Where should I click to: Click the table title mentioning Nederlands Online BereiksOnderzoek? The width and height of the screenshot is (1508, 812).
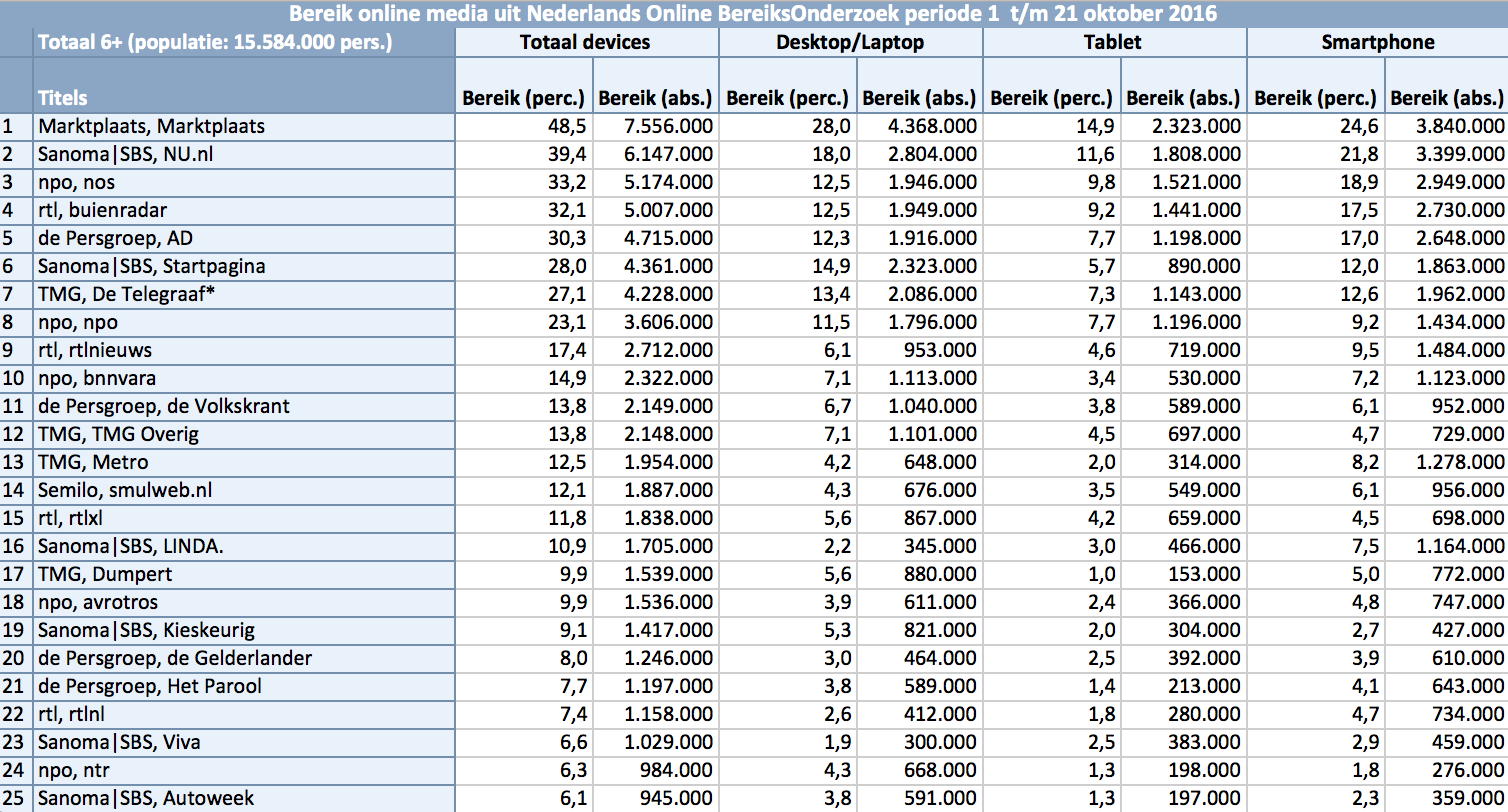tap(753, 13)
